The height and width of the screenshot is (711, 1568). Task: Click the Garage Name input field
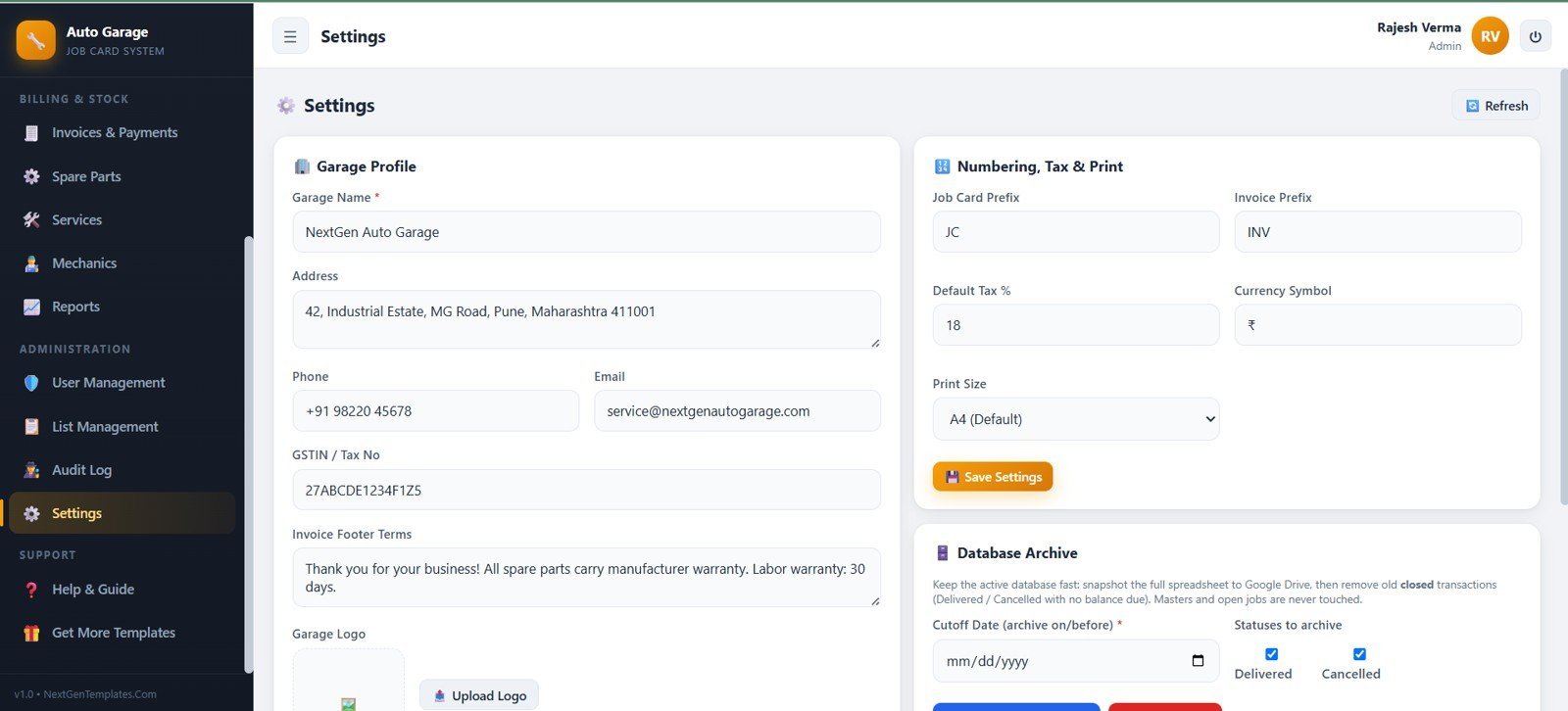586,232
